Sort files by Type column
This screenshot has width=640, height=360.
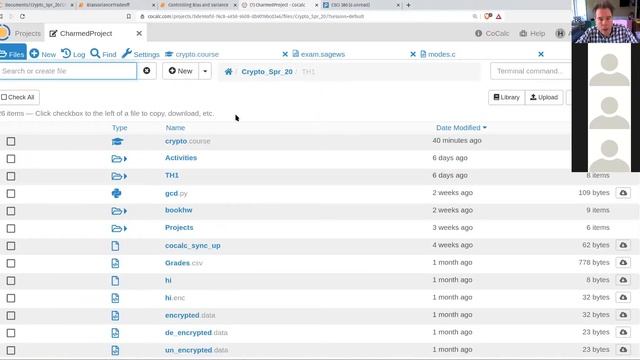(120, 128)
